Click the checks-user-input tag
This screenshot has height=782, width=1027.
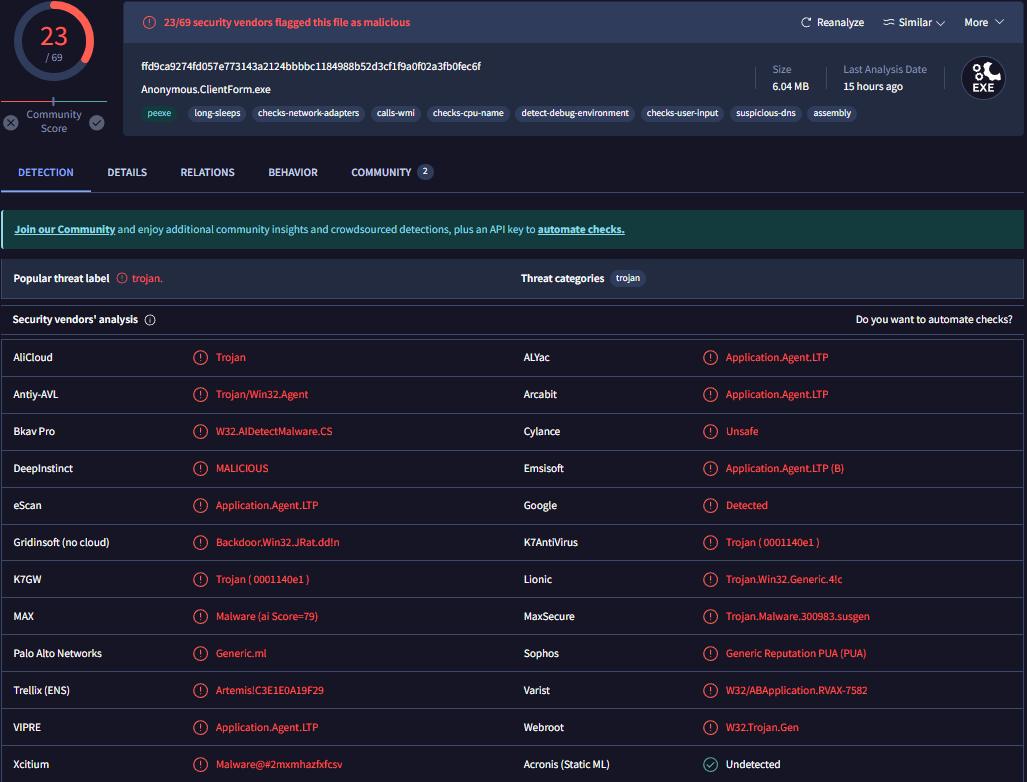click(x=682, y=113)
